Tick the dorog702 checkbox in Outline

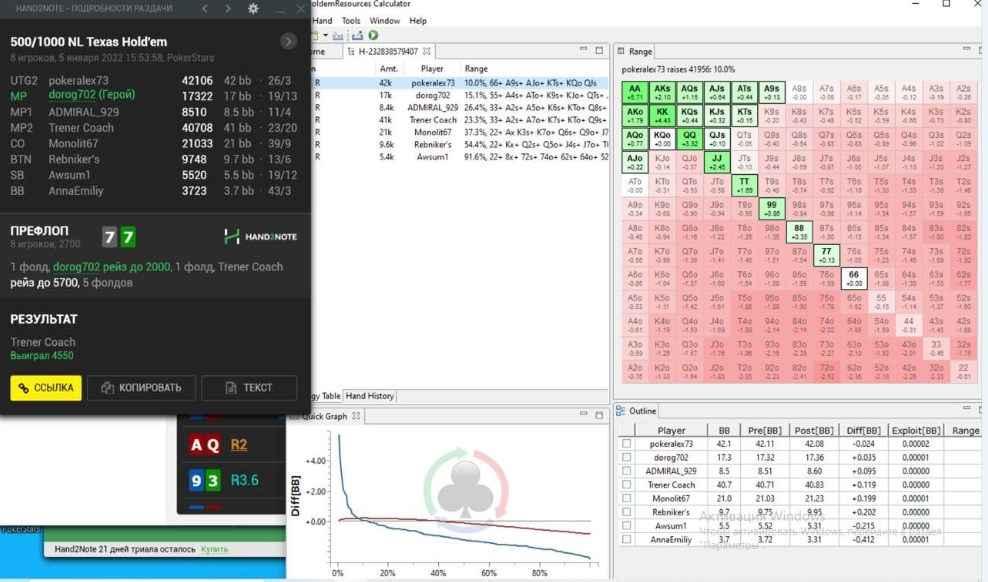[x=626, y=457]
